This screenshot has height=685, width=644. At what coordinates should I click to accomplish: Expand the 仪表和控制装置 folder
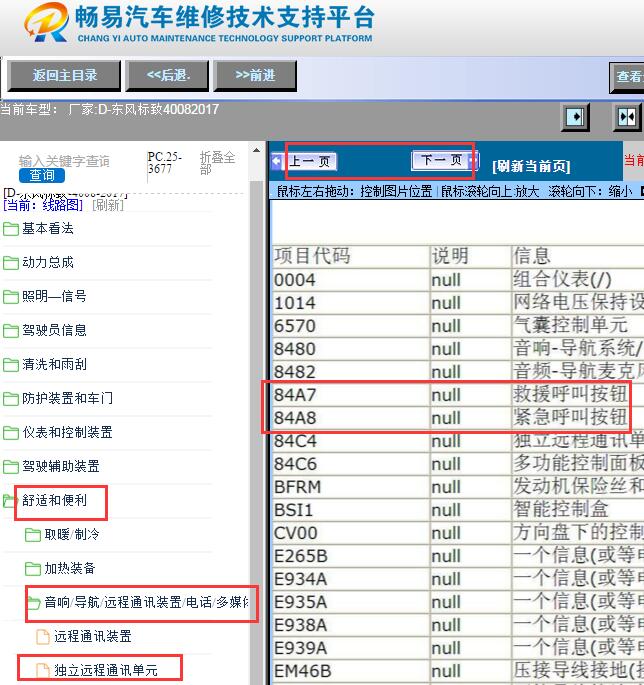click(x=58, y=432)
